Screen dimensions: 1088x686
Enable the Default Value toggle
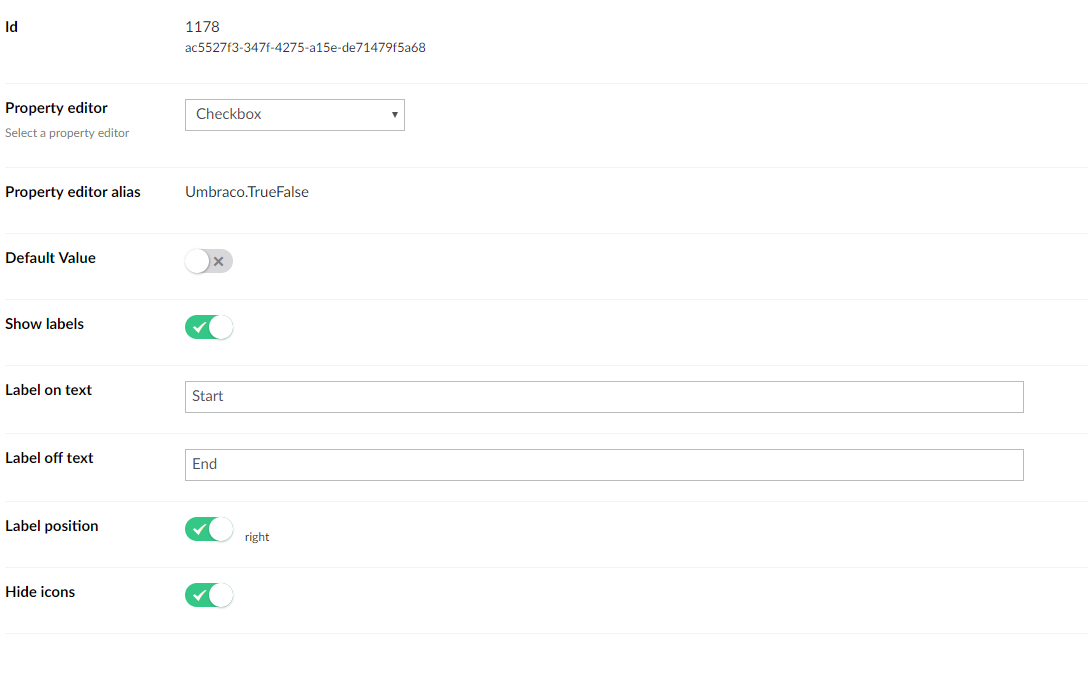[208, 260]
